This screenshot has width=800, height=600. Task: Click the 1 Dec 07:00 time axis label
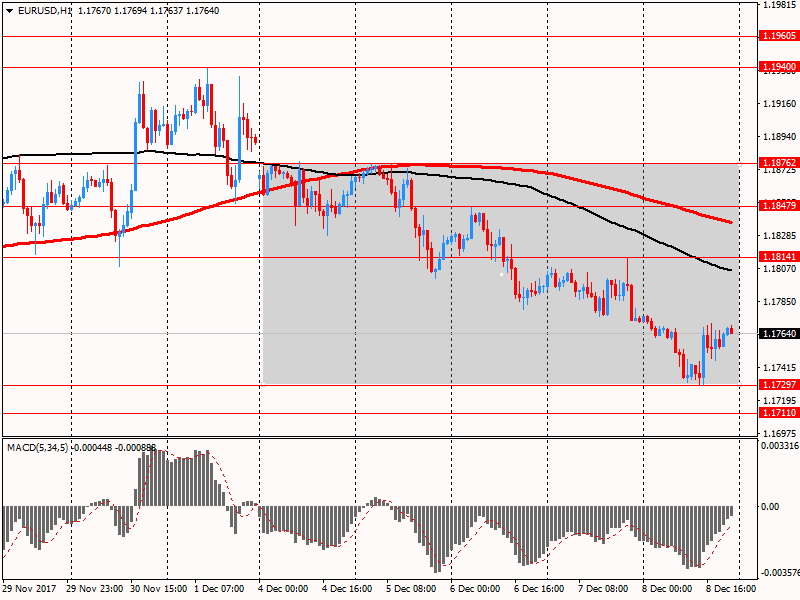click(219, 588)
